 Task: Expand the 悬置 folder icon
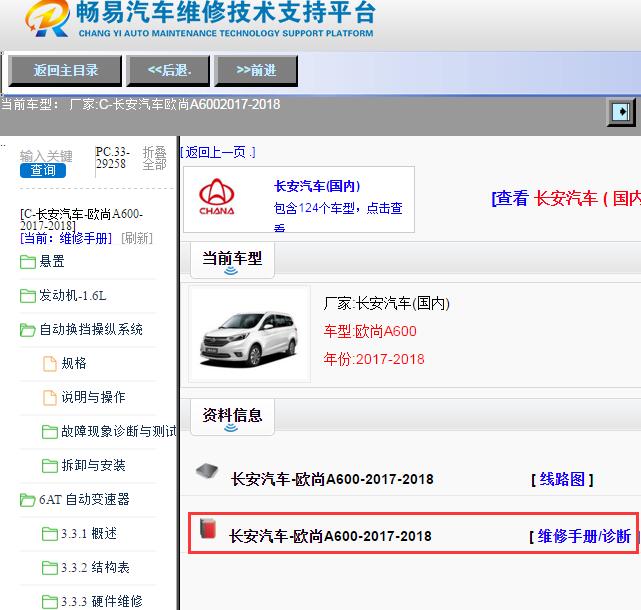click(28, 262)
